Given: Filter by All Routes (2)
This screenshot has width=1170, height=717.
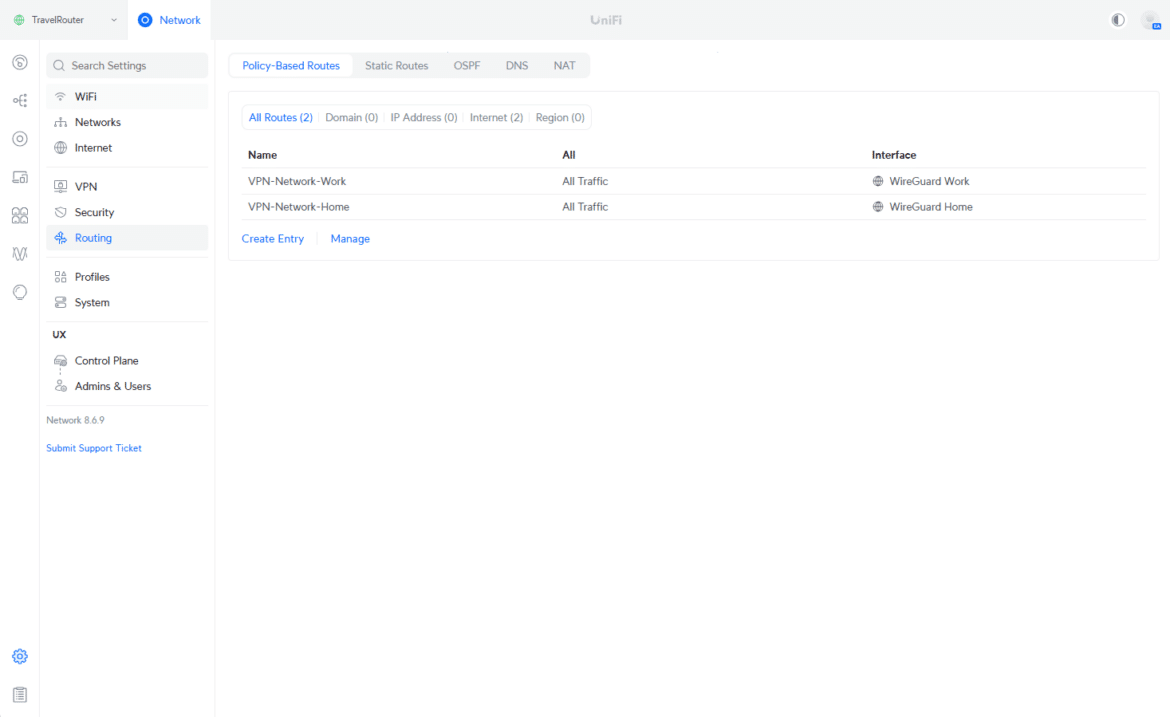Looking at the screenshot, I should coord(281,117).
